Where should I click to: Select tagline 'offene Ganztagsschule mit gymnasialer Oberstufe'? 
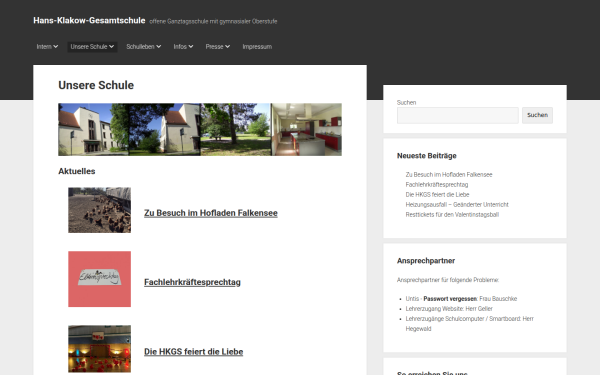tap(213, 21)
